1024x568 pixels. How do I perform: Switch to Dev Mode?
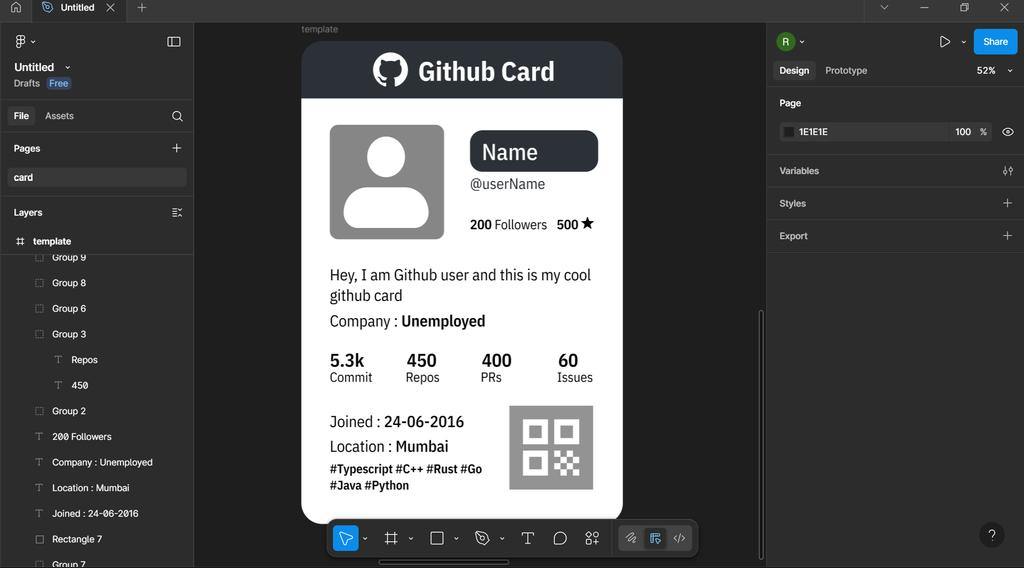[679, 539]
